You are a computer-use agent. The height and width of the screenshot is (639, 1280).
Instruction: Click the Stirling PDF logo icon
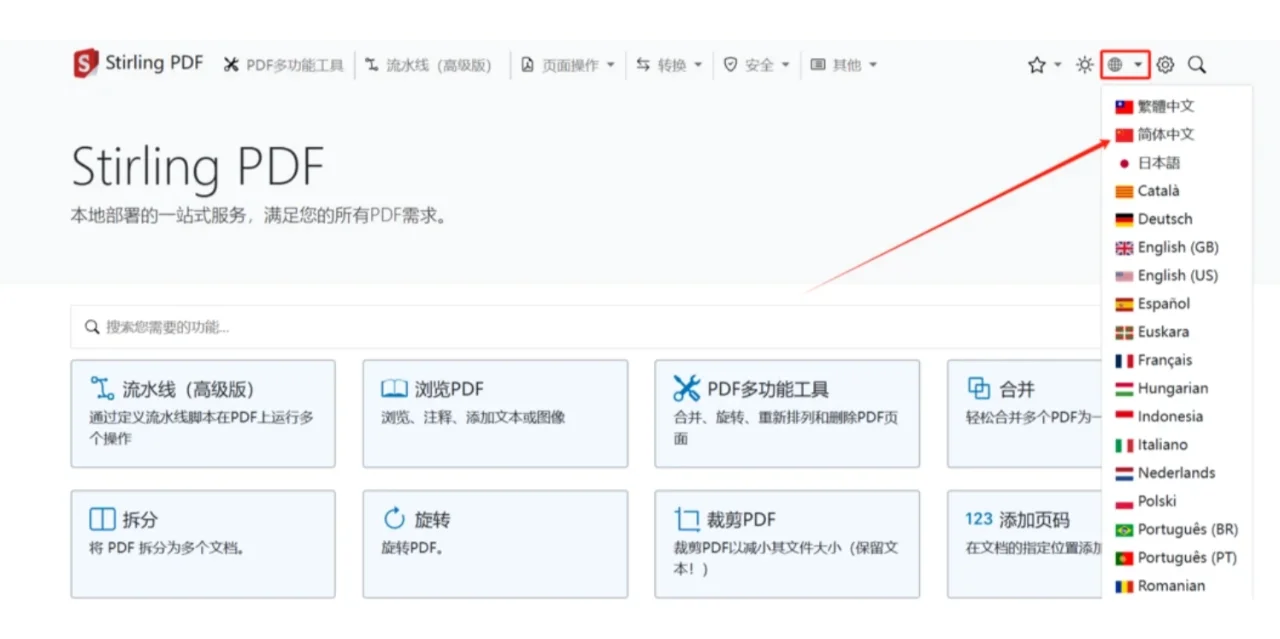tap(86, 64)
